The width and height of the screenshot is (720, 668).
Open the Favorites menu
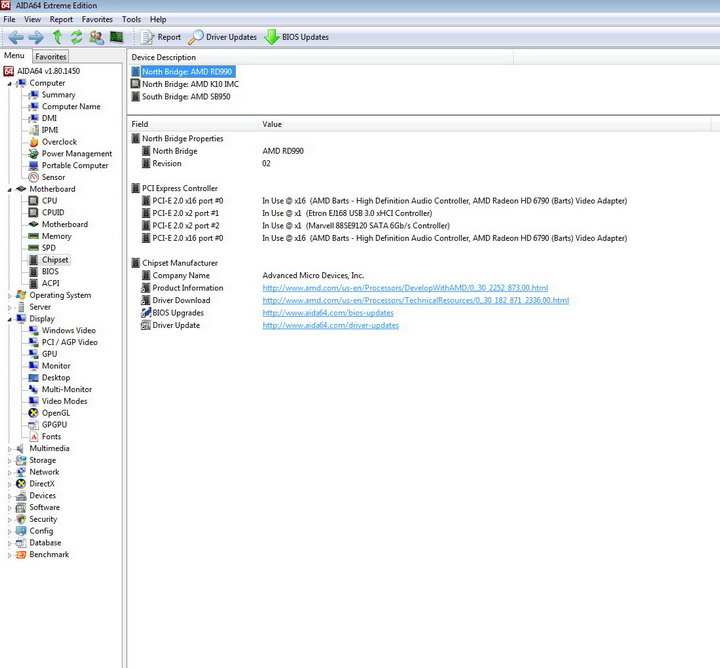(x=97, y=19)
